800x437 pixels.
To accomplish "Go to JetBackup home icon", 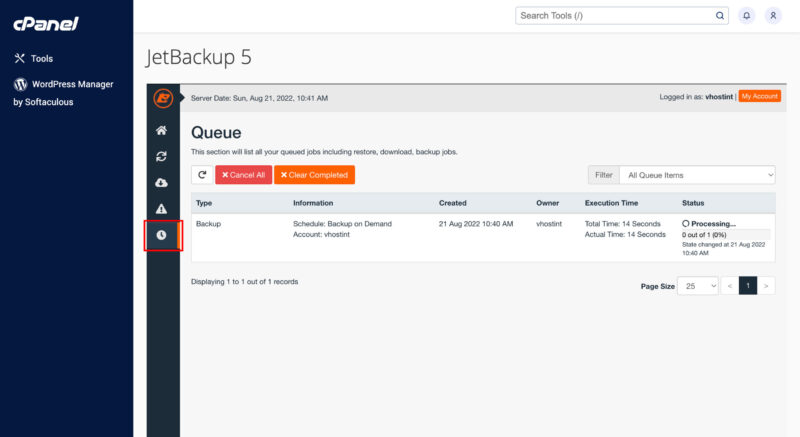I will click(x=161, y=131).
